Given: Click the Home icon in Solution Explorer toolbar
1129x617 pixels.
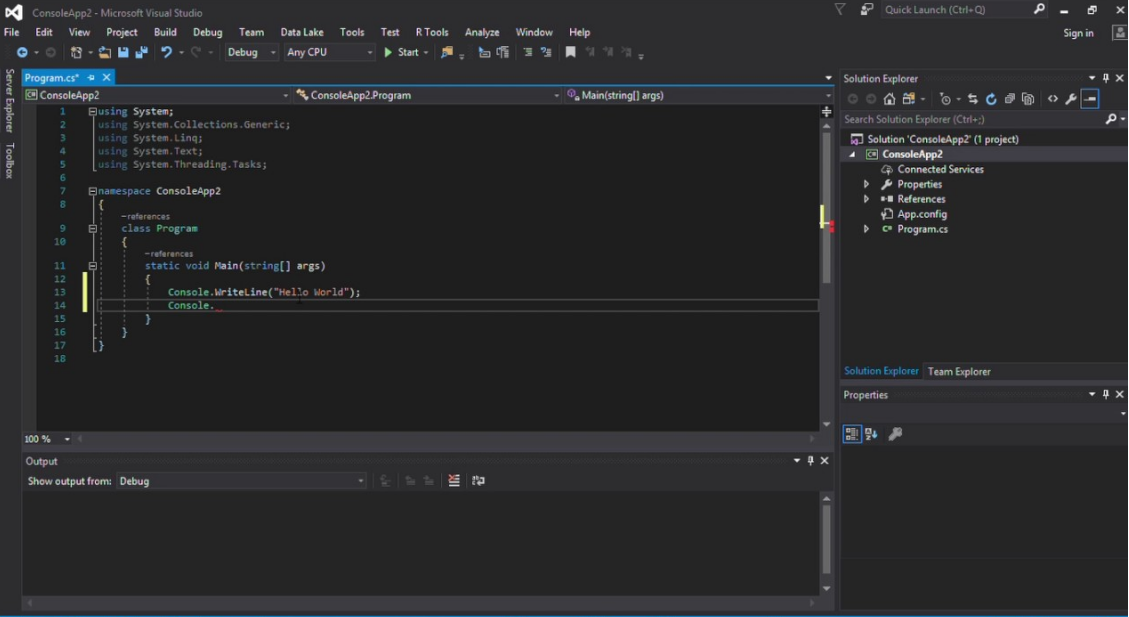Looking at the screenshot, I should tap(888, 98).
